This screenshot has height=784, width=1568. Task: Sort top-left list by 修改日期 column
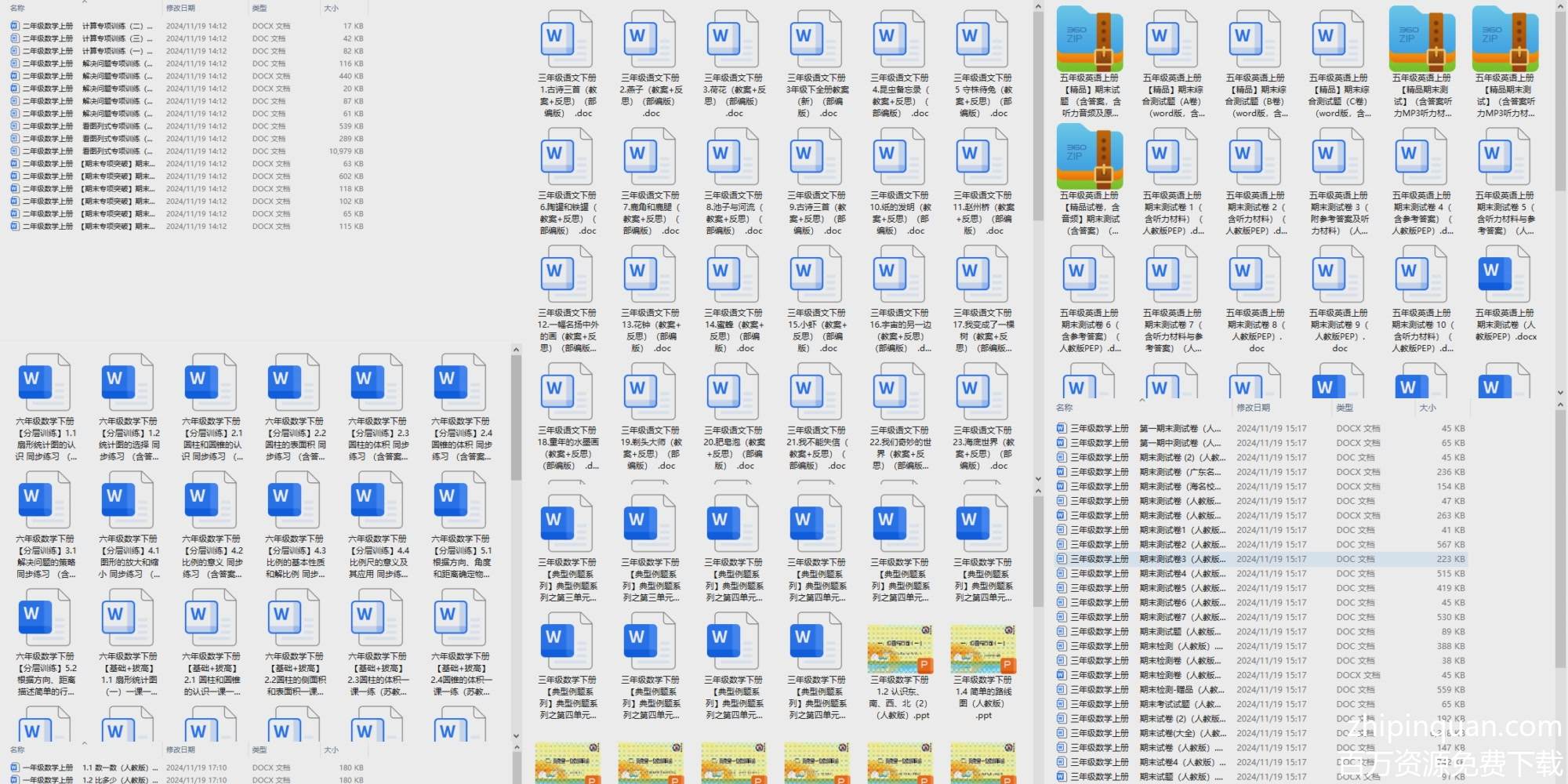(181, 8)
